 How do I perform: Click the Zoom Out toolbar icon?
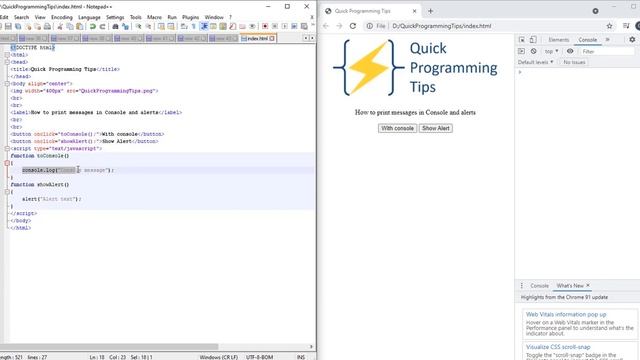click(149, 26)
